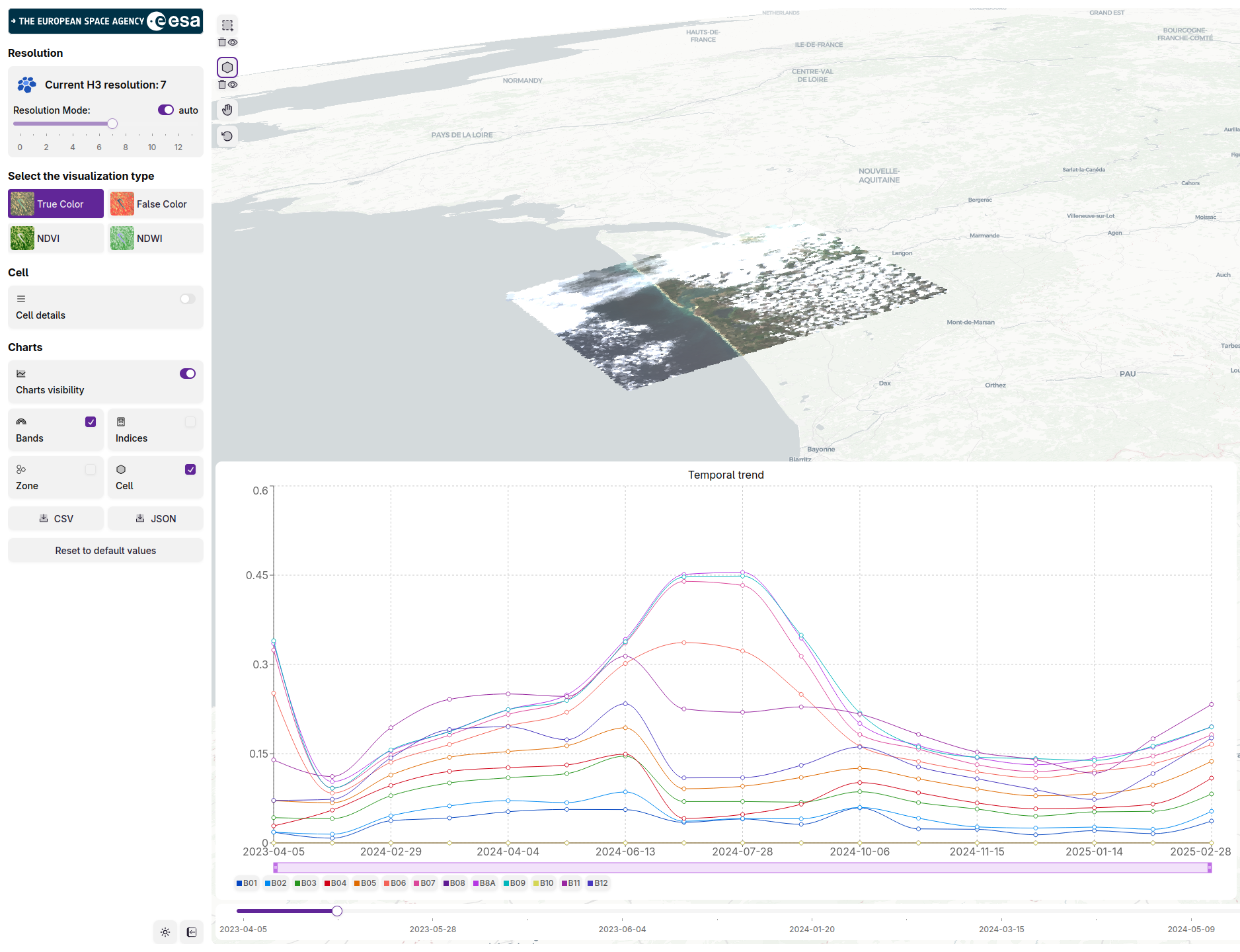Enable the Cell details switch
1240x952 pixels.
(187, 299)
